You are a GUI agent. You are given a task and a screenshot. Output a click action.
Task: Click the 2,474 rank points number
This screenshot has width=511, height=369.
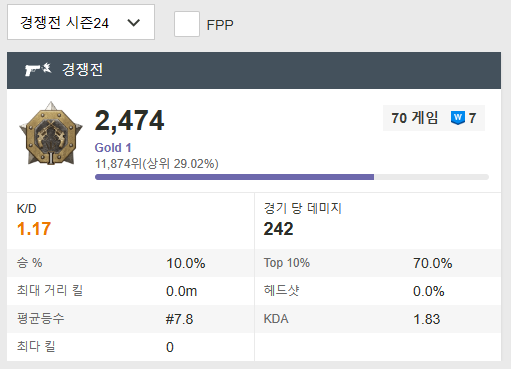(129, 120)
